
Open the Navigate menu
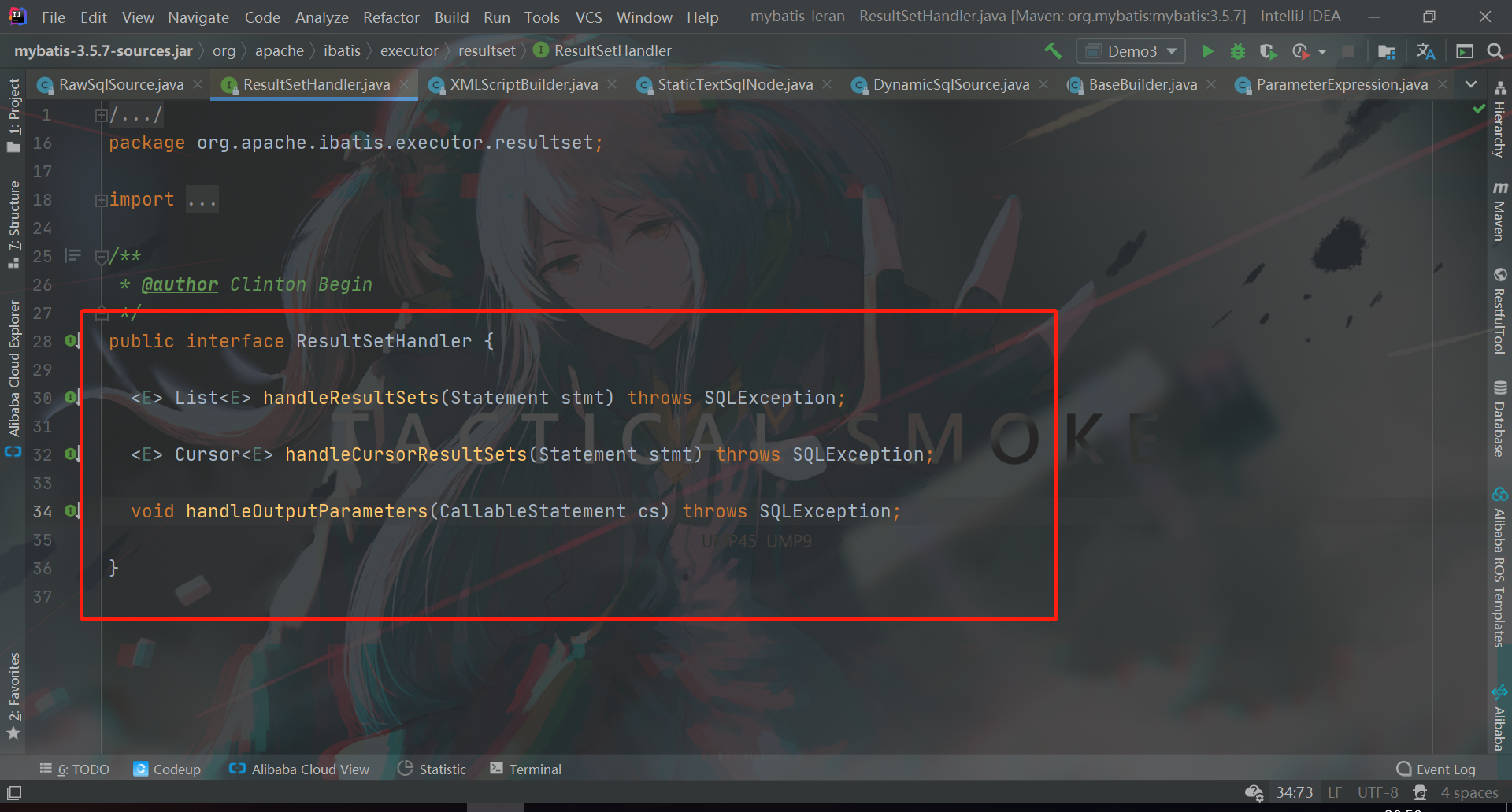(x=198, y=17)
